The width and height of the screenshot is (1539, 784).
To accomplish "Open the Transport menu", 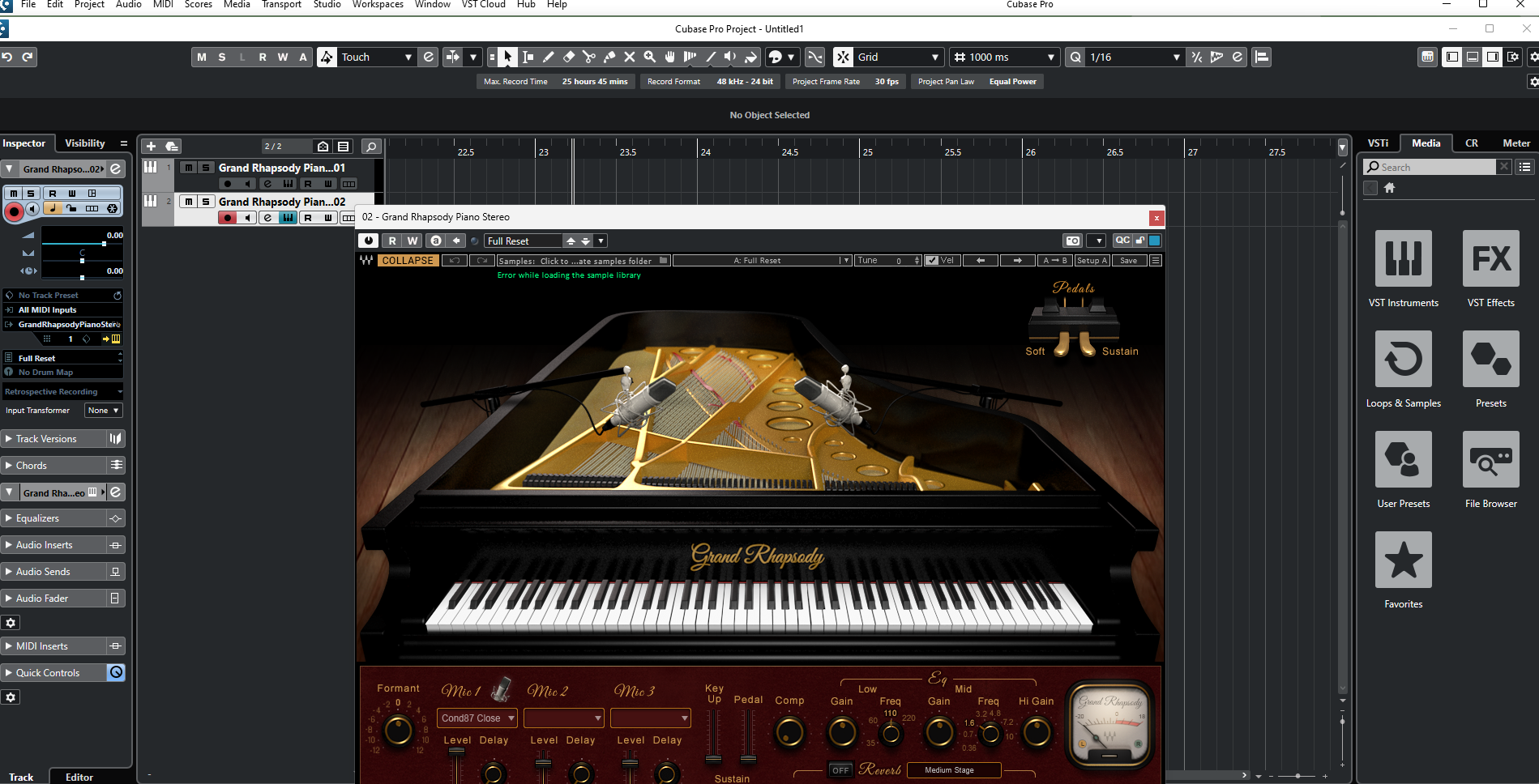I will pos(281,5).
